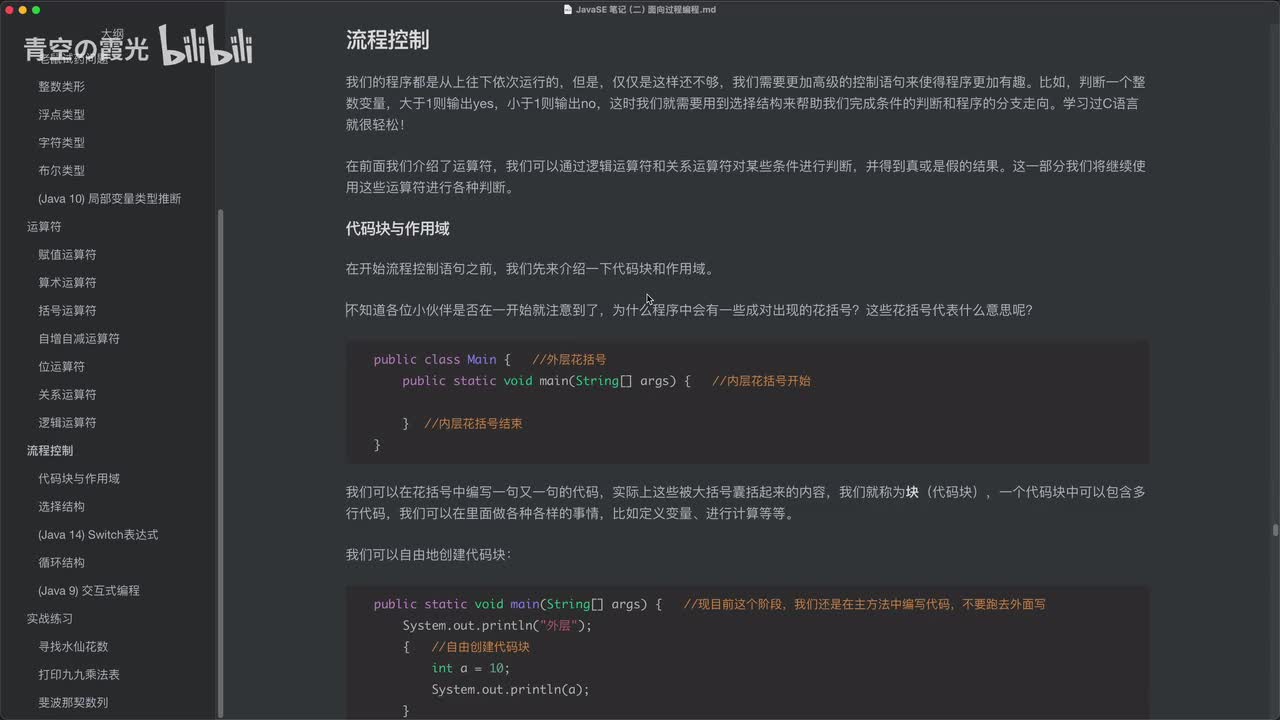Click code line int a = 10;

(x=471, y=668)
